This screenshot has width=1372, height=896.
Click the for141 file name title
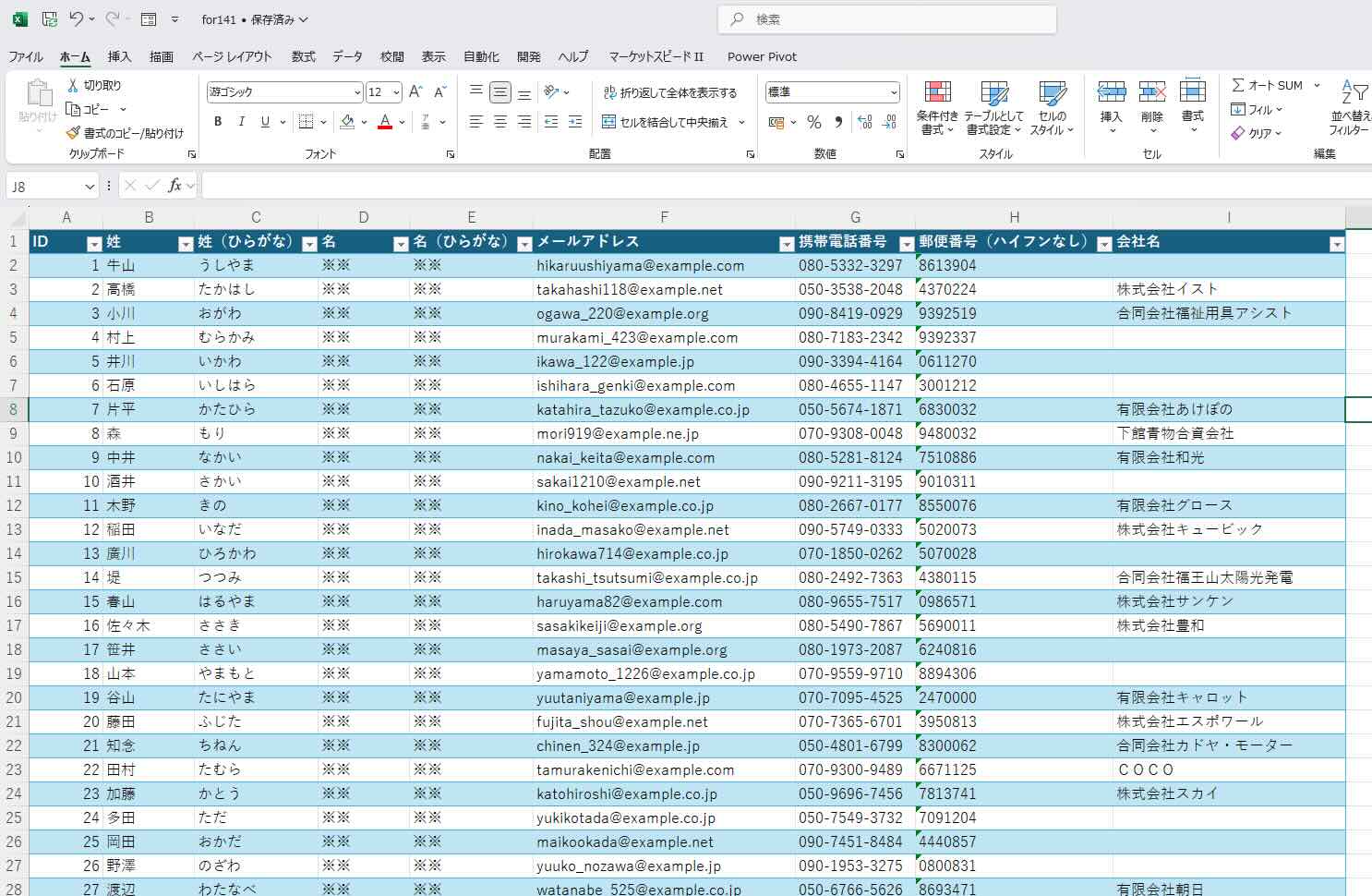coord(219,19)
